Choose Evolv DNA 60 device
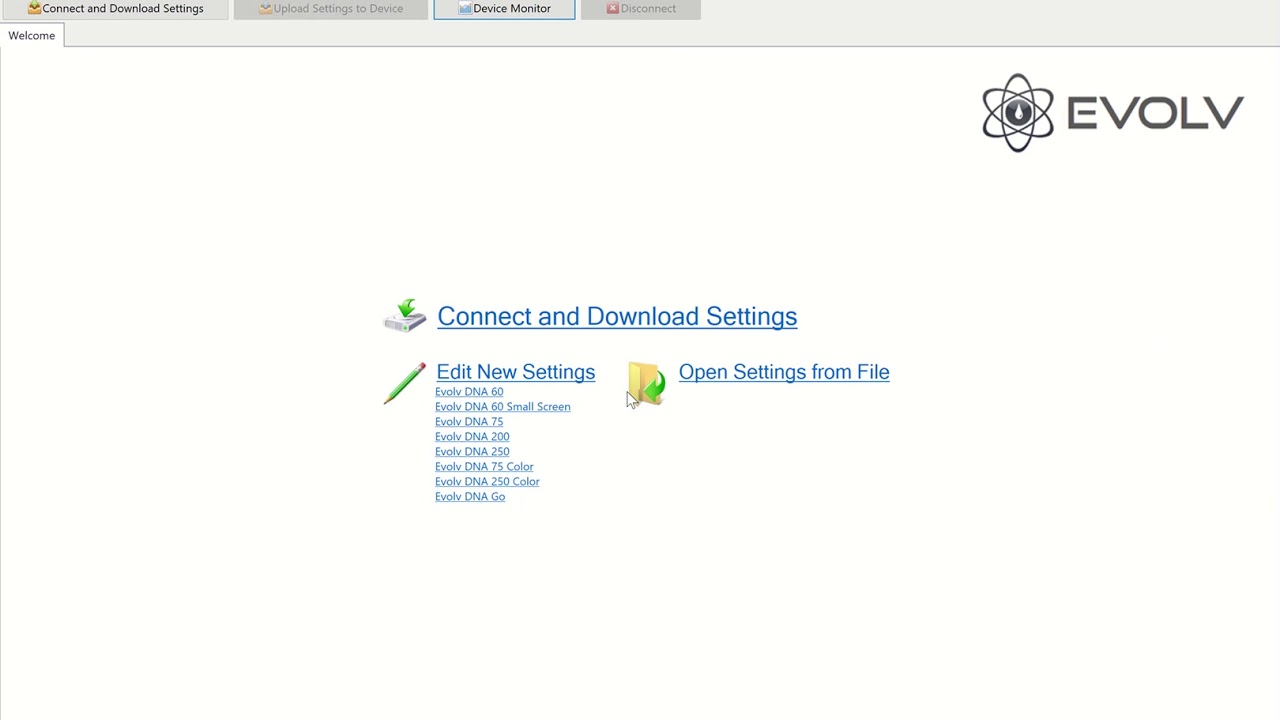1280x720 pixels. tap(469, 392)
